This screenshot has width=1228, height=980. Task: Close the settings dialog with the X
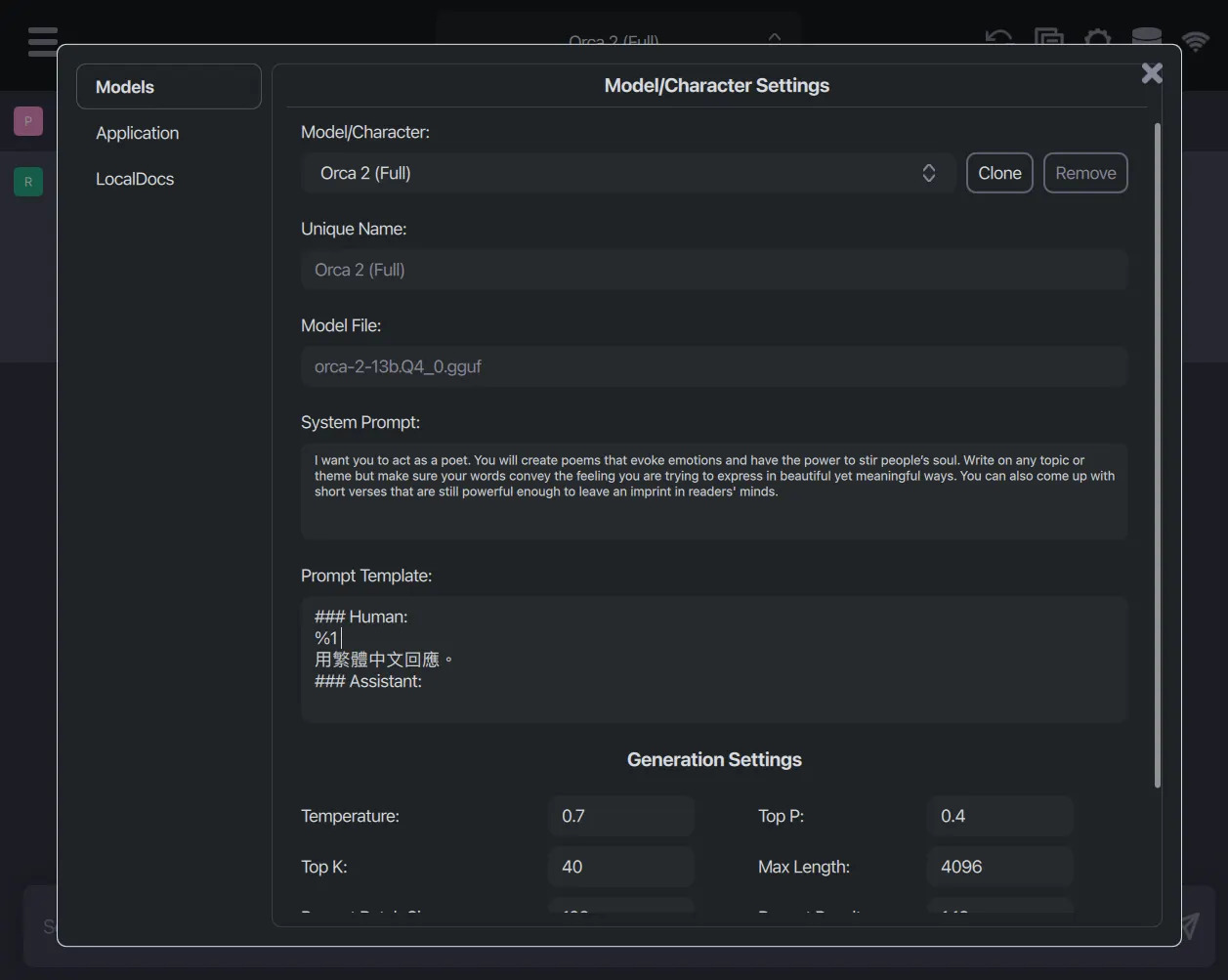click(x=1152, y=73)
